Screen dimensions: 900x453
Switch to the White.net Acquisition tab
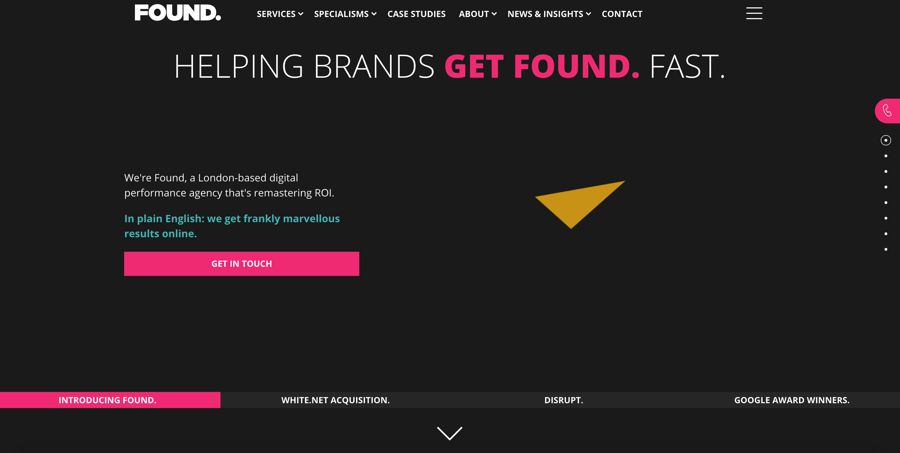click(335, 400)
